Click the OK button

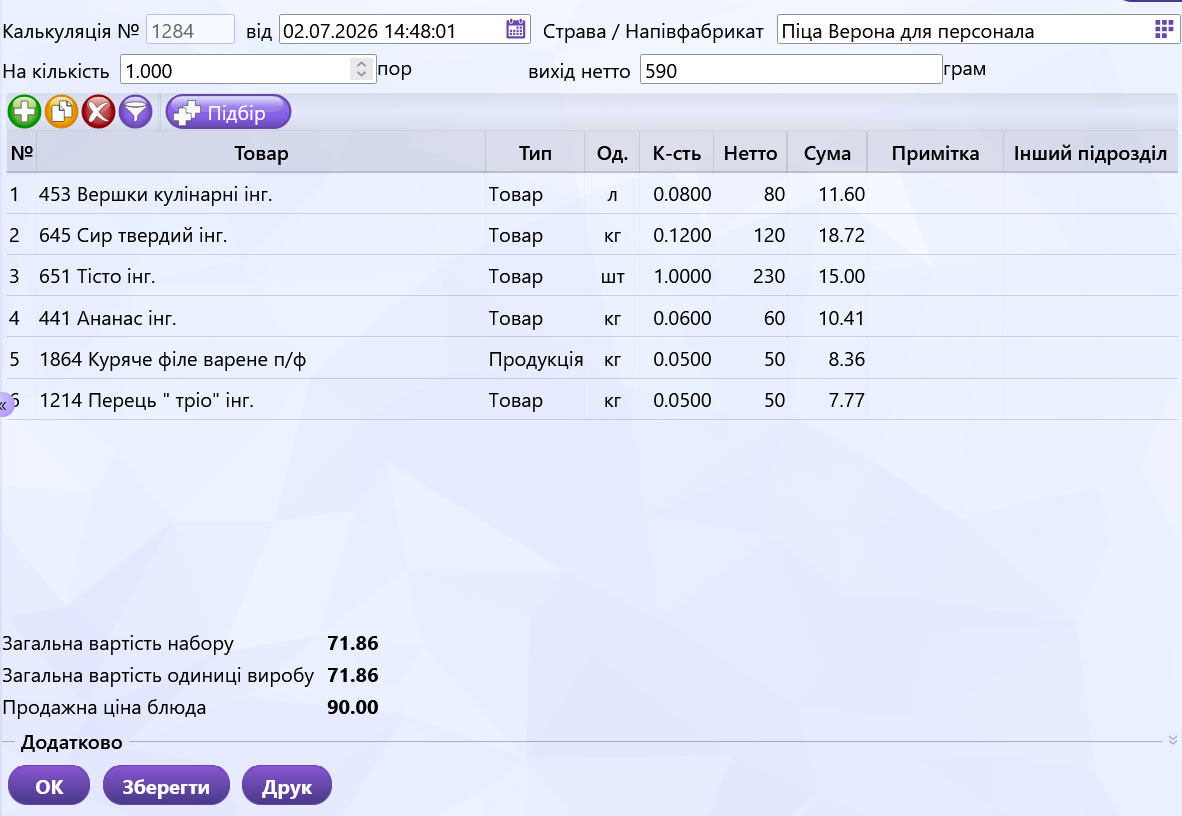(49, 786)
